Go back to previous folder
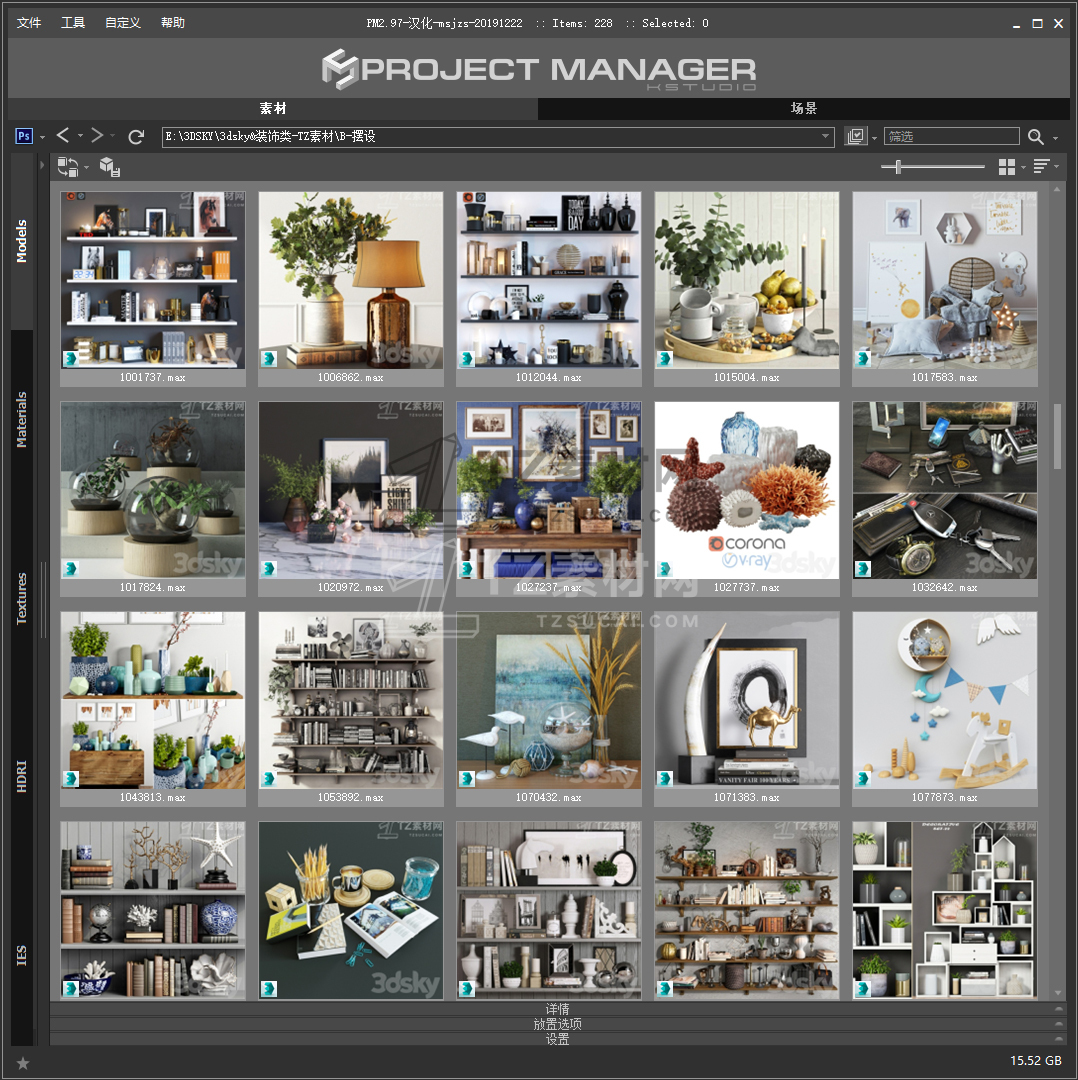 click(63, 136)
